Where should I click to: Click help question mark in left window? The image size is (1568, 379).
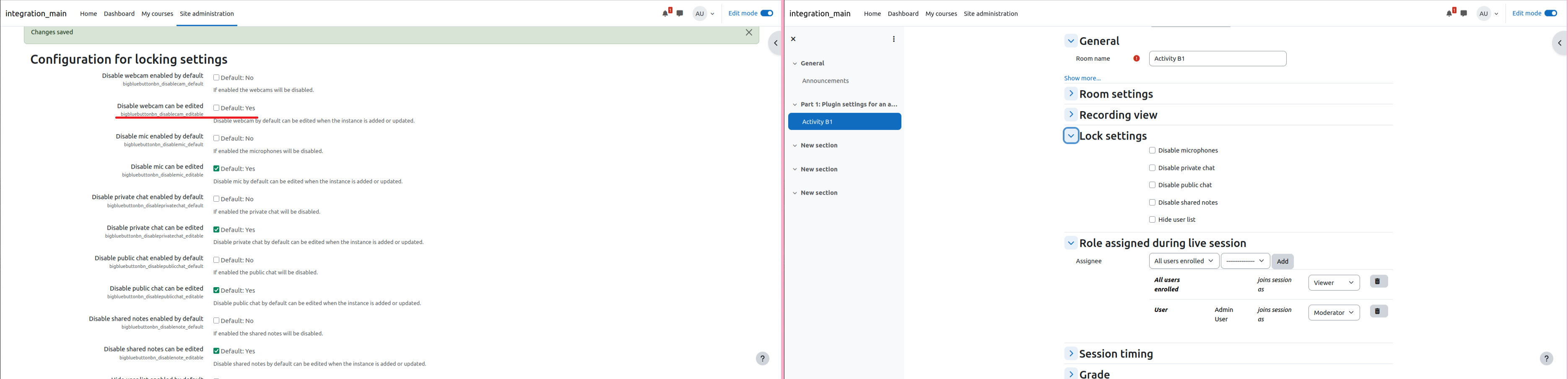click(x=763, y=358)
